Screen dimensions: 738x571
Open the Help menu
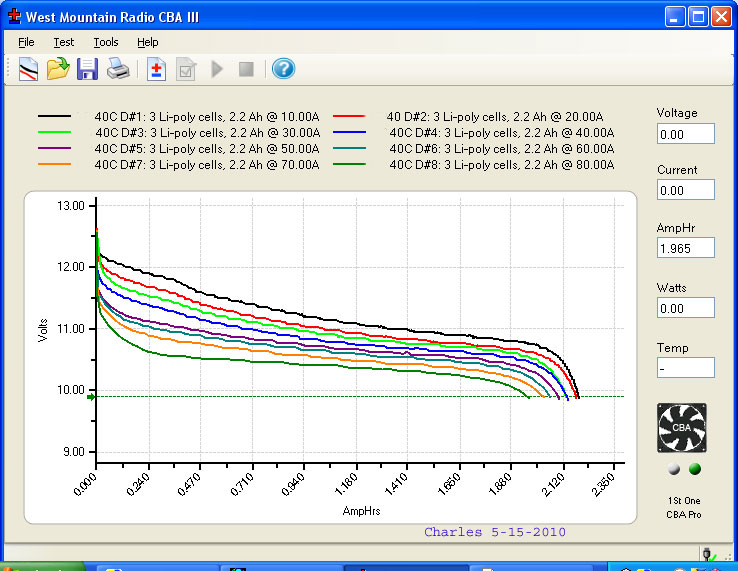click(x=148, y=42)
